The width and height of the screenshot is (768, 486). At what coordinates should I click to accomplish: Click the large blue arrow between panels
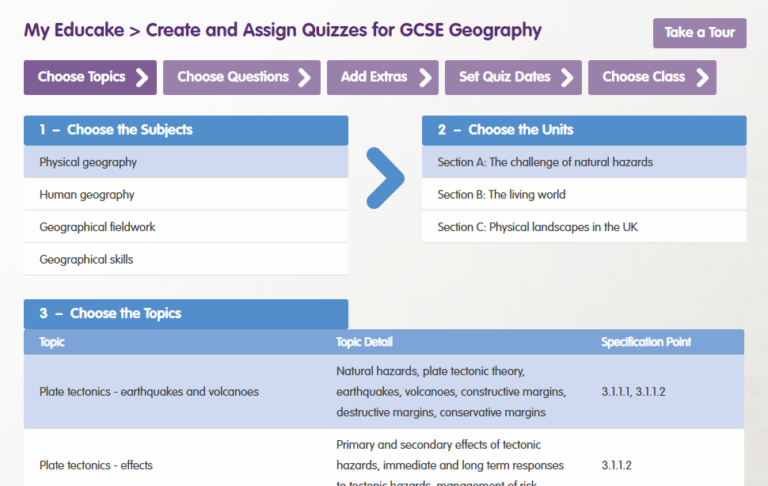(x=385, y=178)
